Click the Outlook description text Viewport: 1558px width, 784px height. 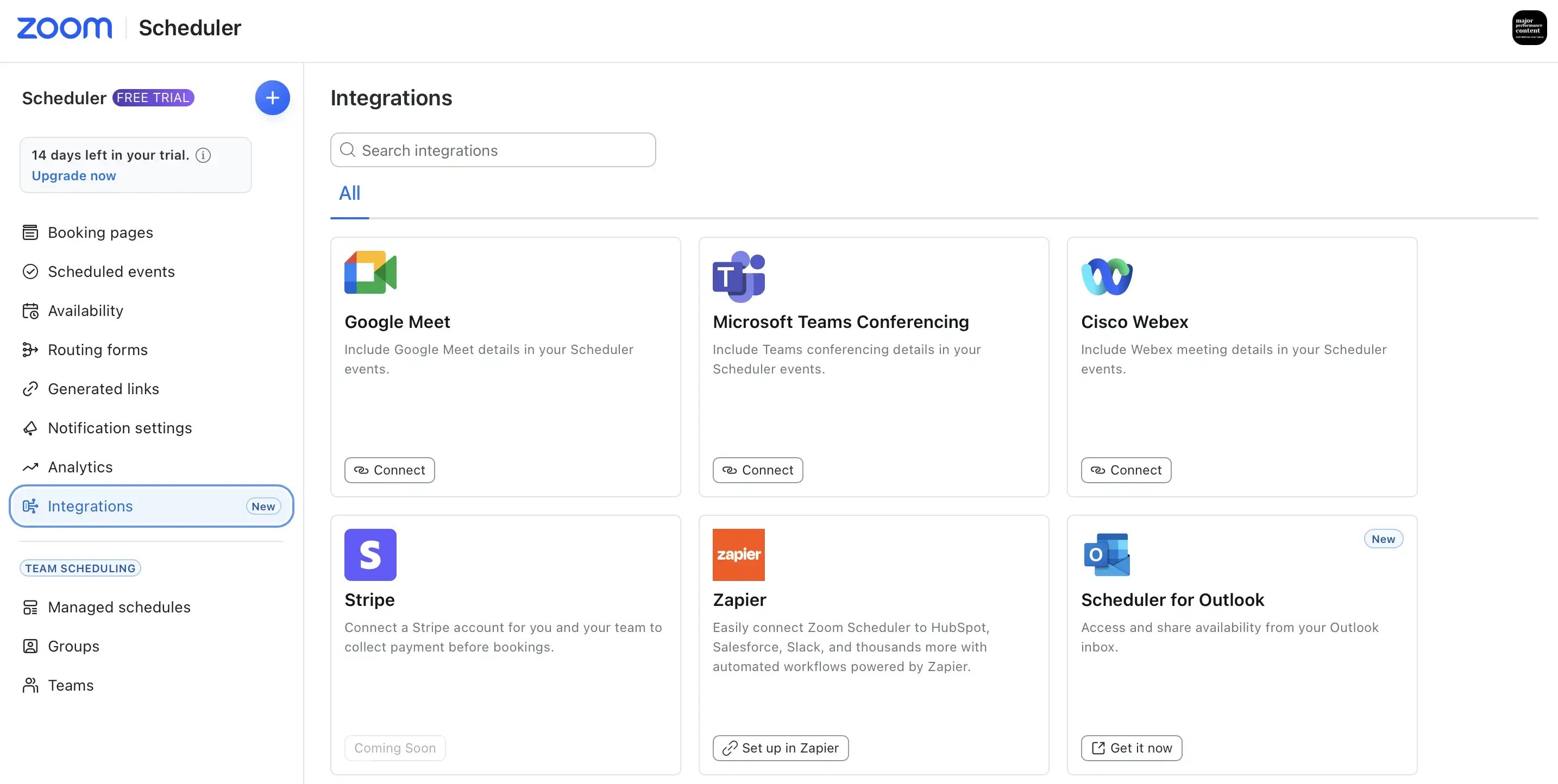(x=1229, y=637)
